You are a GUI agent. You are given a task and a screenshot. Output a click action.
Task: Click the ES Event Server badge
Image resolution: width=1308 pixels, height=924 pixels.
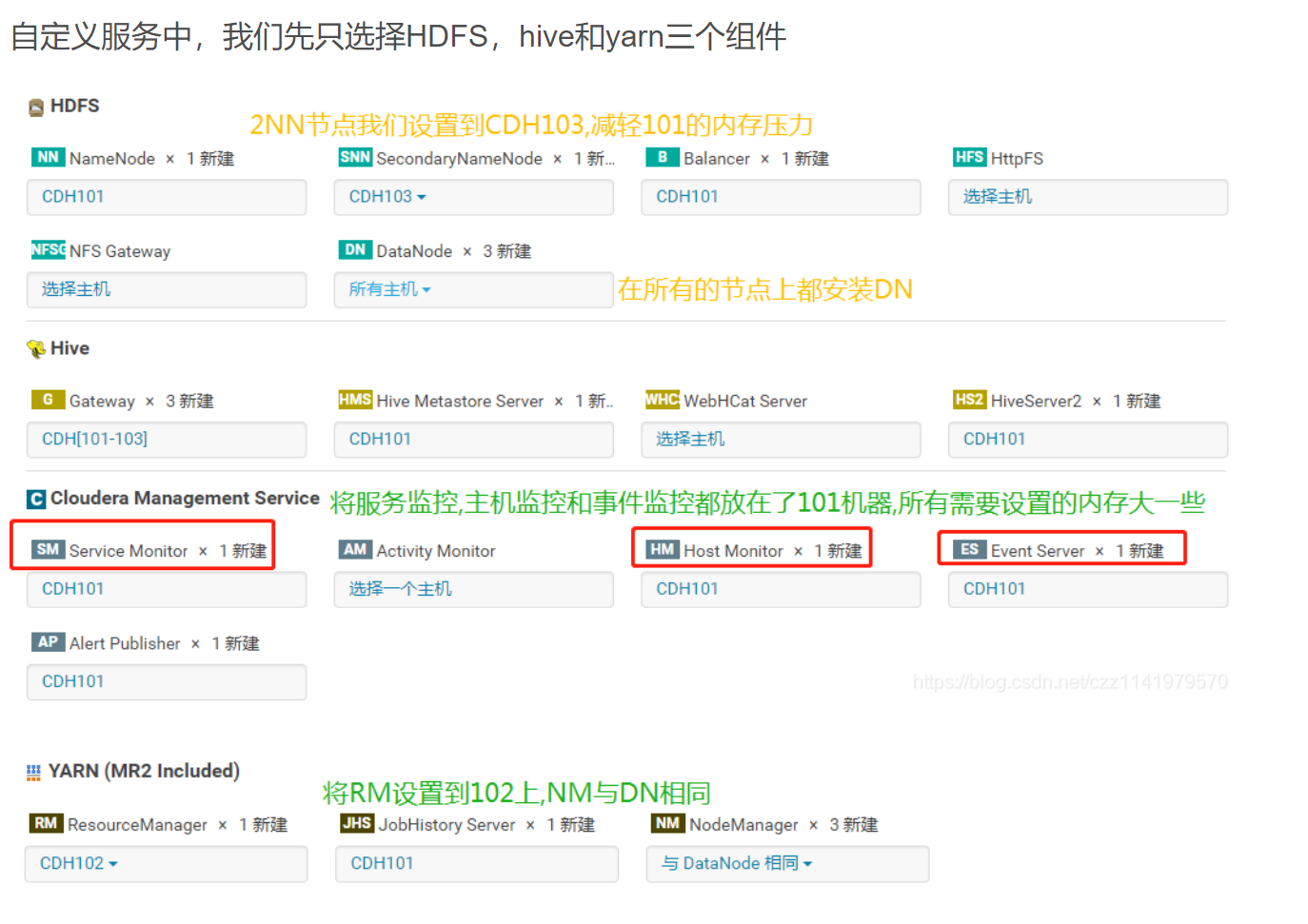pos(969,549)
